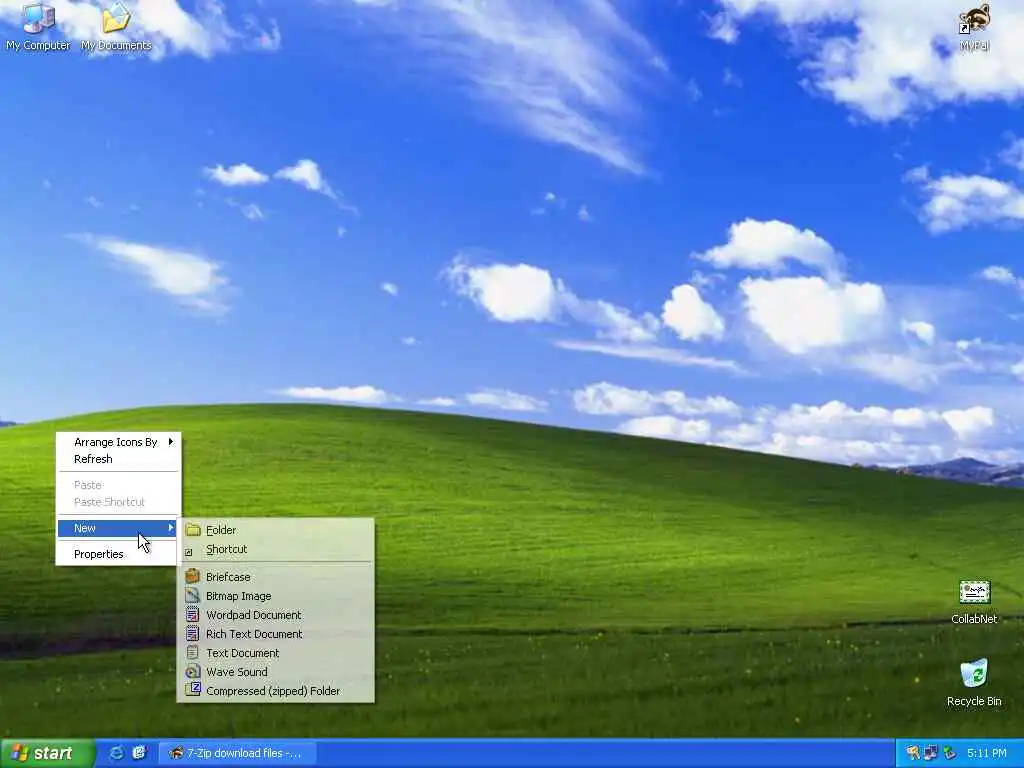Image resolution: width=1024 pixels, height=768 pixels.
Task: Select Refresh from the context menu
Action: coord(118,459)
